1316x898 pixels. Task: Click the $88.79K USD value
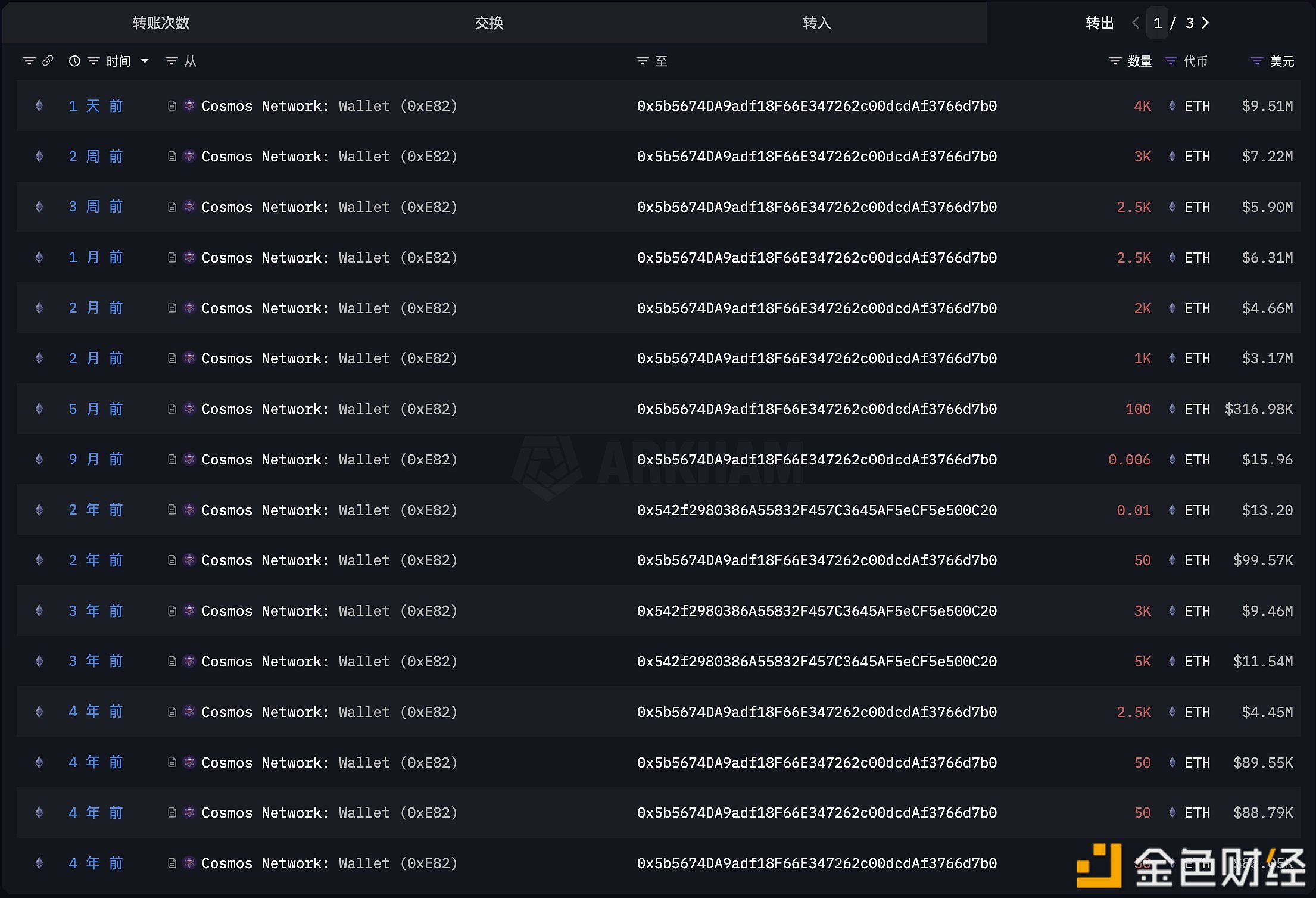[1263, 813]
